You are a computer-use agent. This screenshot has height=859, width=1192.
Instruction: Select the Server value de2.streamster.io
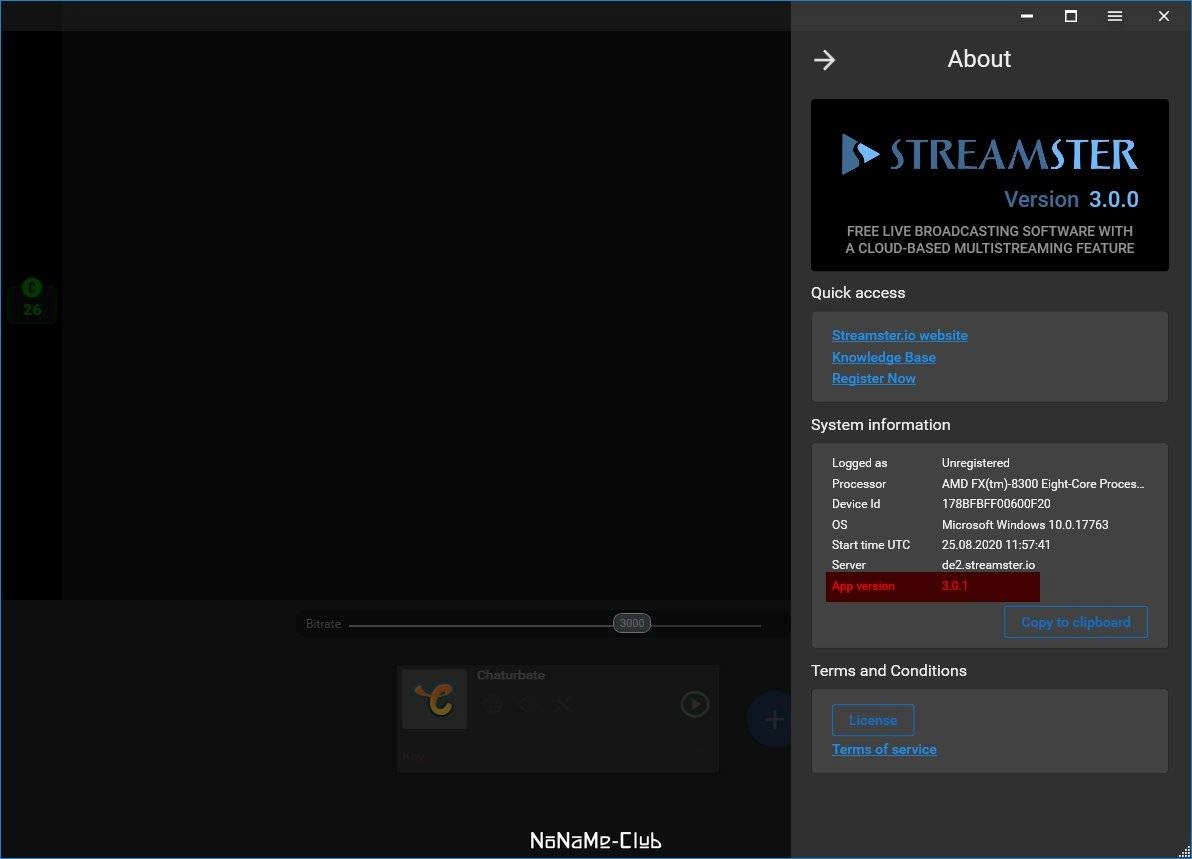click(x=988, y=565)
